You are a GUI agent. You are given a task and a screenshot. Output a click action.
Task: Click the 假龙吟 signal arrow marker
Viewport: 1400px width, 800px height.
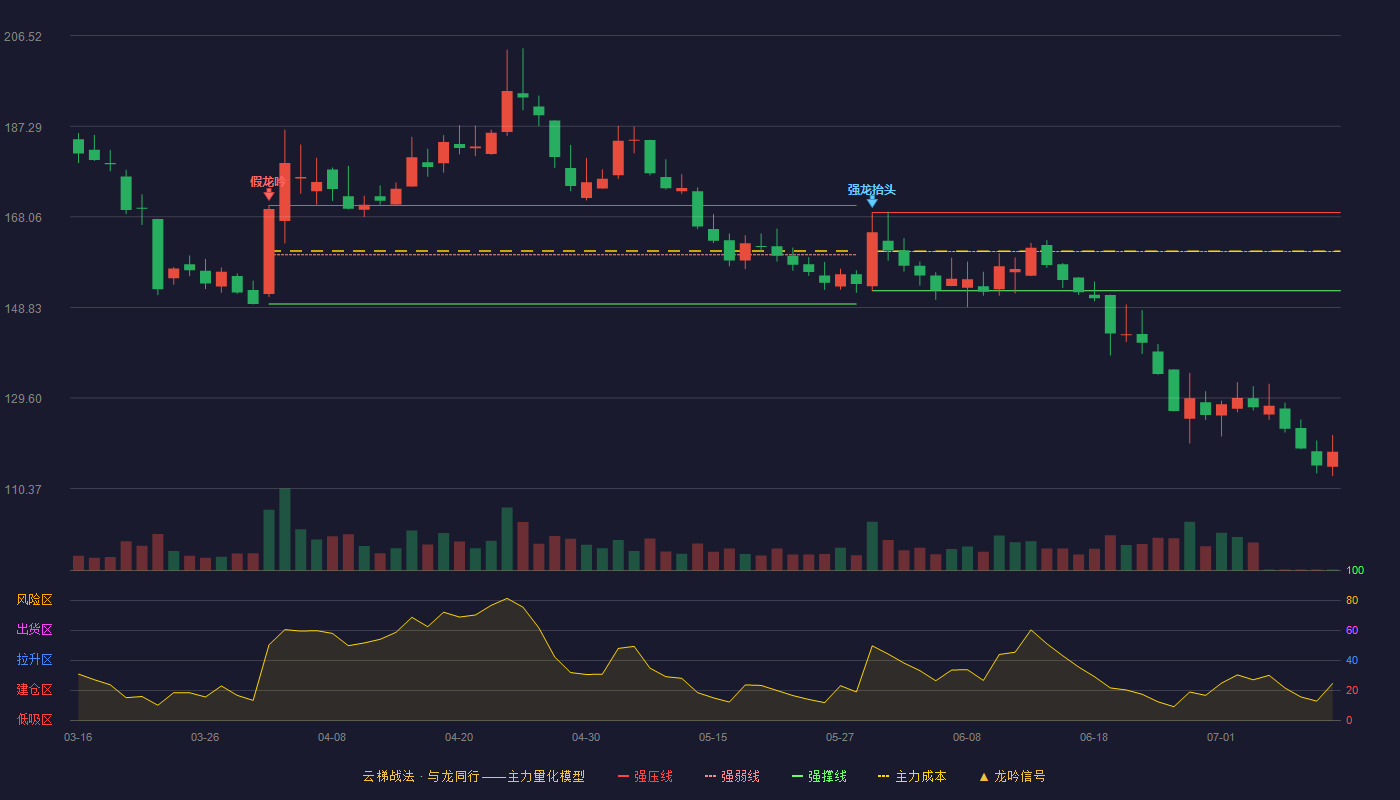pyautogui.click(x=269, y=195)
